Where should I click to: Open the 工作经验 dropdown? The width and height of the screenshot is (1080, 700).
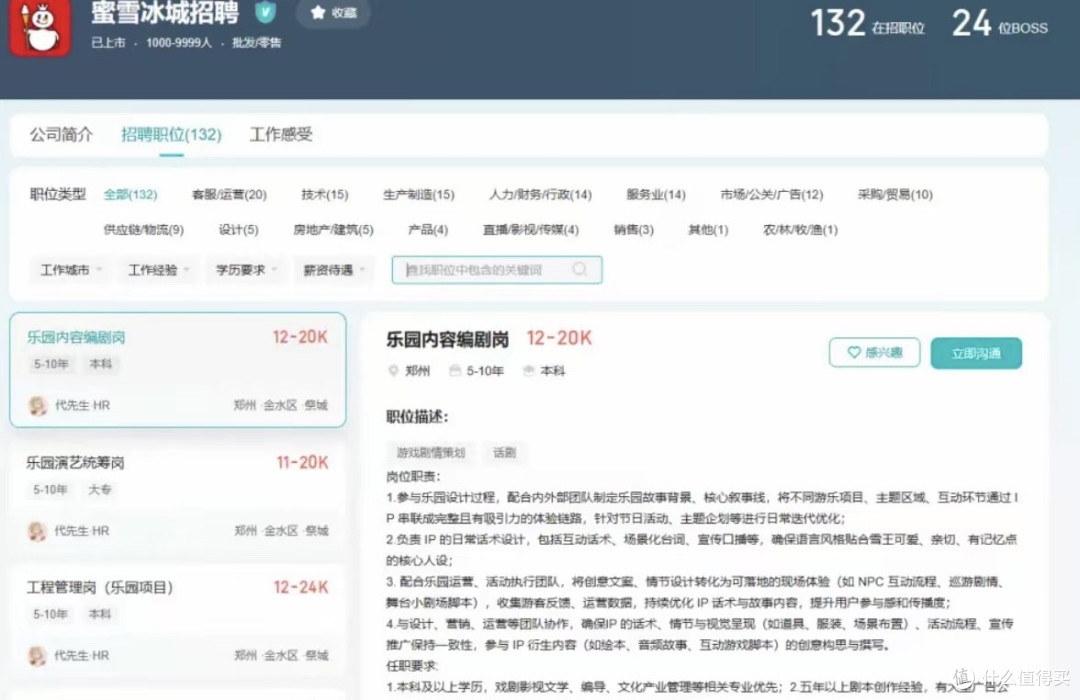pyautogui.click(x=158, y=270)
